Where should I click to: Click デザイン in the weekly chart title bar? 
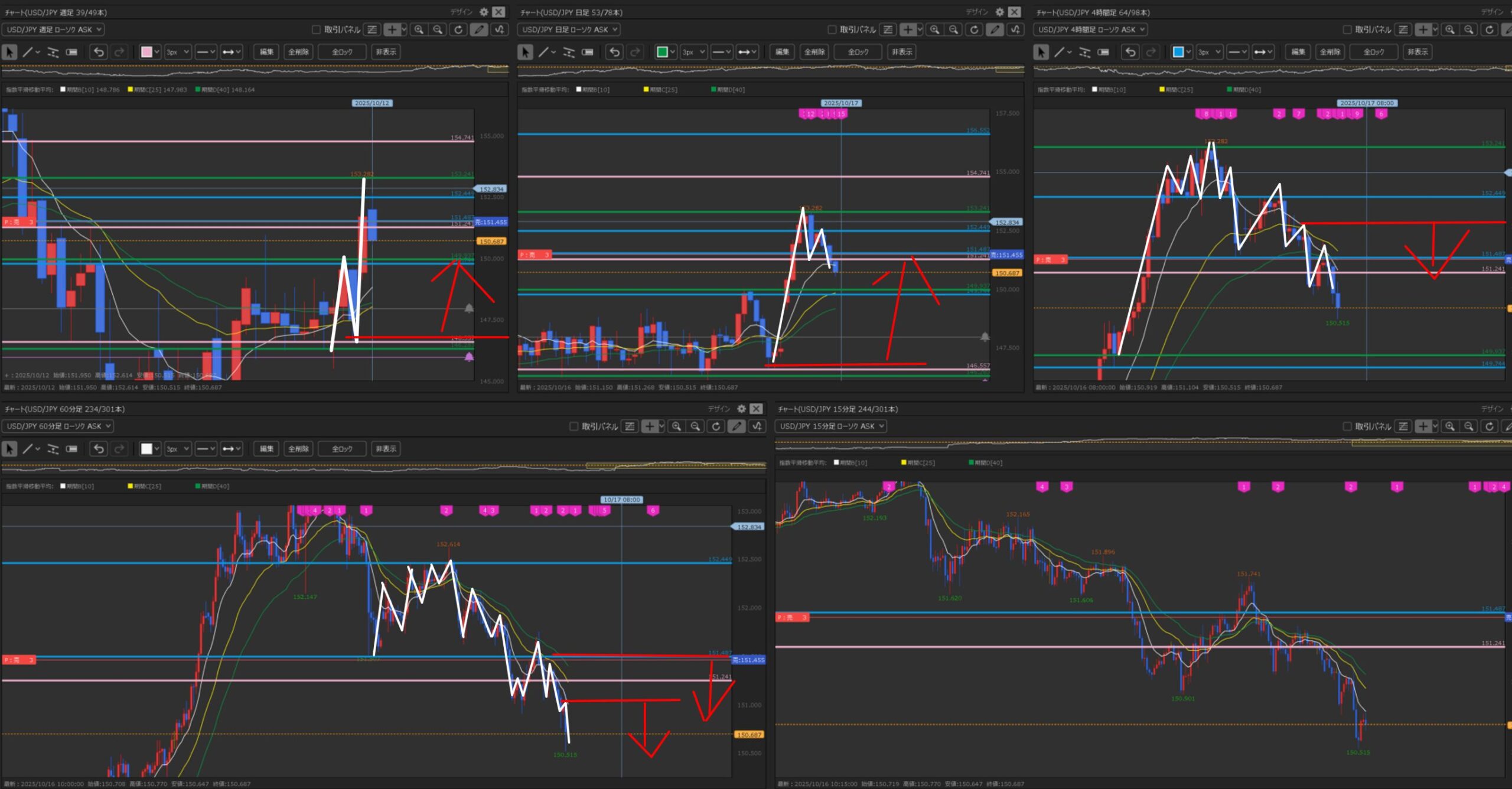click(x=461, y=12)
